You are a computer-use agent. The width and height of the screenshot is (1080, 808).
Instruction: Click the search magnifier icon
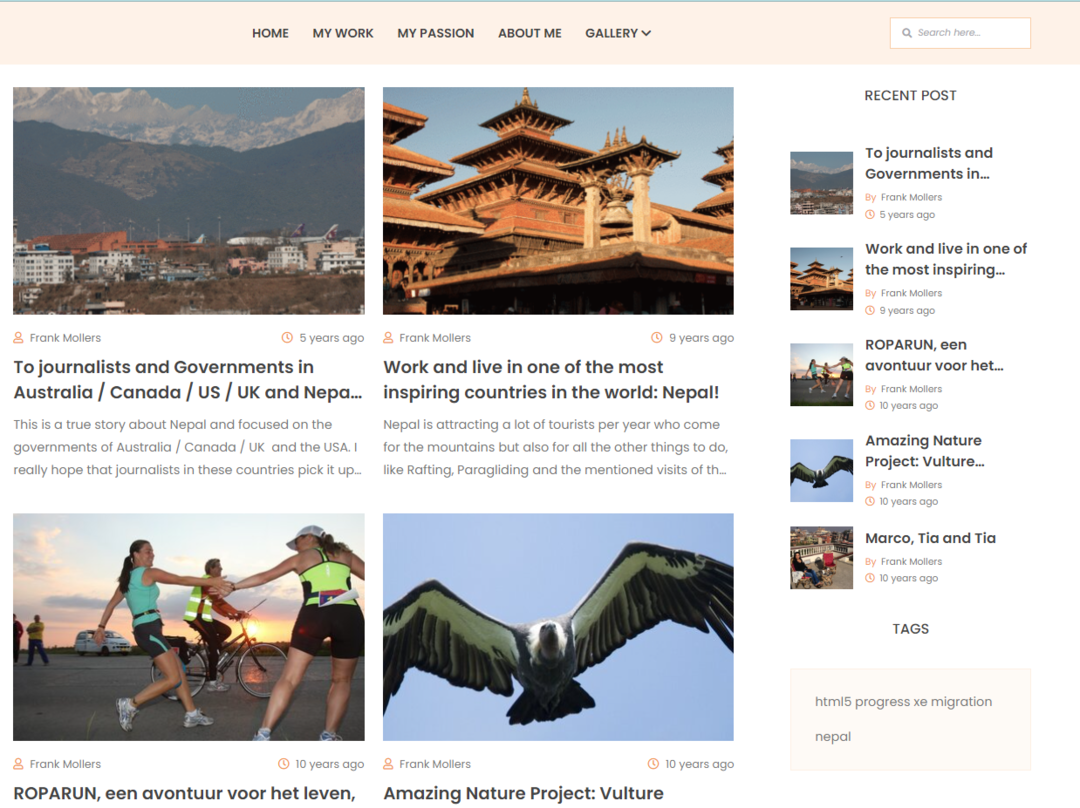point(906,33)
